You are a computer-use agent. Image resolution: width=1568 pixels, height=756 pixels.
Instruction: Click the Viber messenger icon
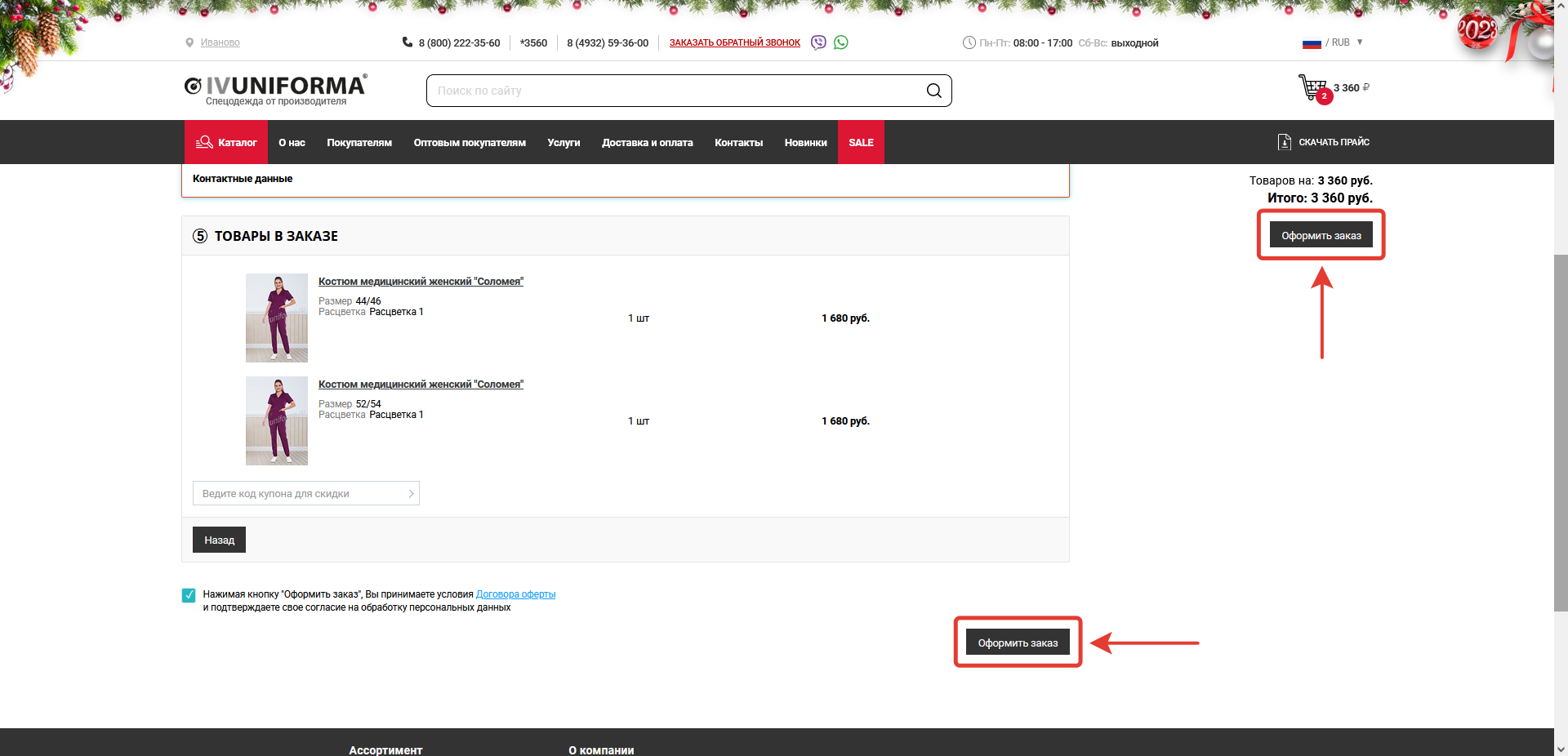[818, 42]
